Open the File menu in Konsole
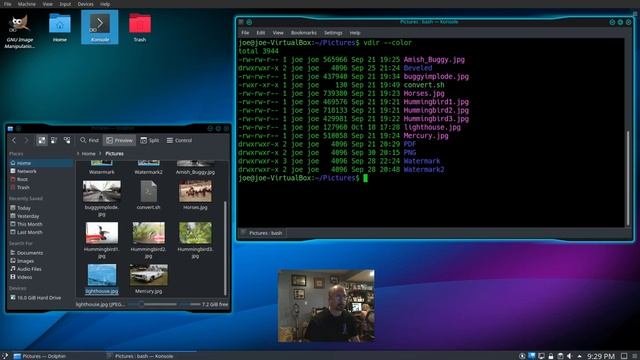The width and height of the screenshot is (640, 360). [245, 33]
